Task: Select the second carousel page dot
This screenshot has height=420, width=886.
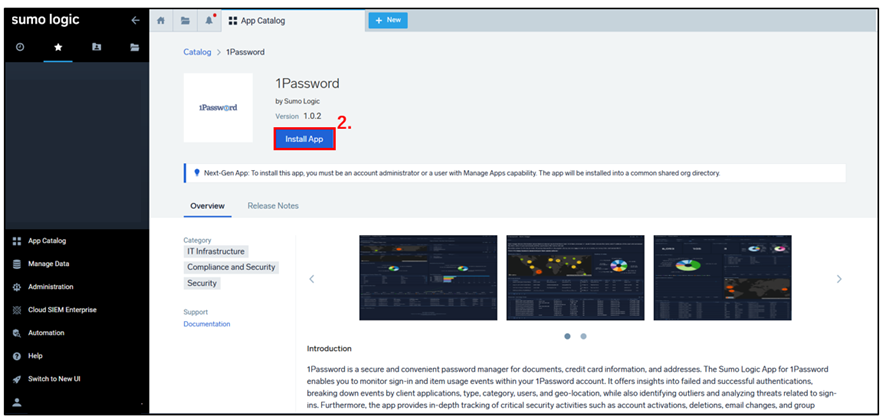Action: (x=583, y=336)
